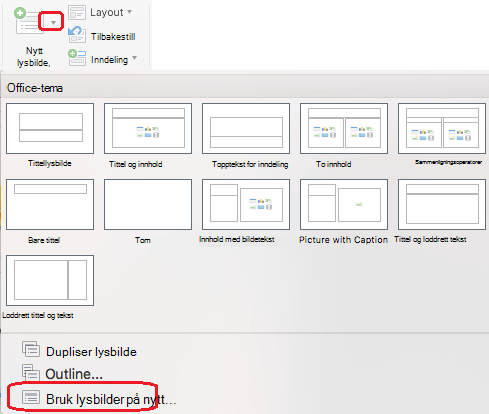Choose Tittel og loddrett tekst layout
This screenshot has height=414, width=489.
click(x=442, y=204)
